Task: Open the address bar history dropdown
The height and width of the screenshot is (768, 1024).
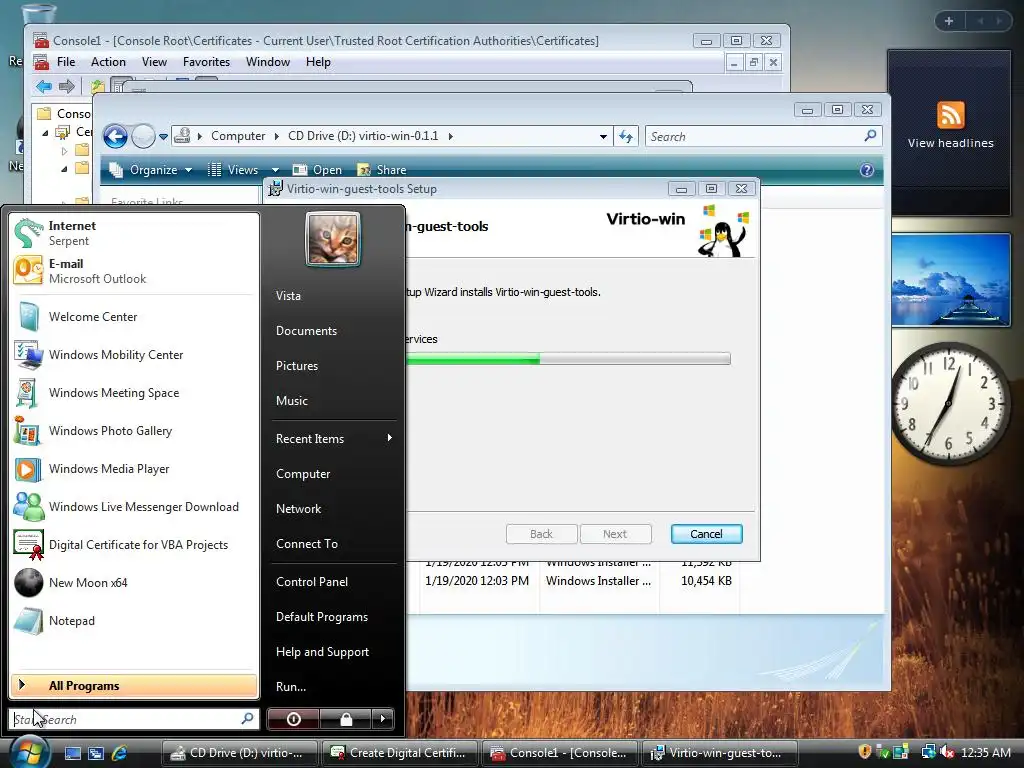Action: click(x=603, y=137)
